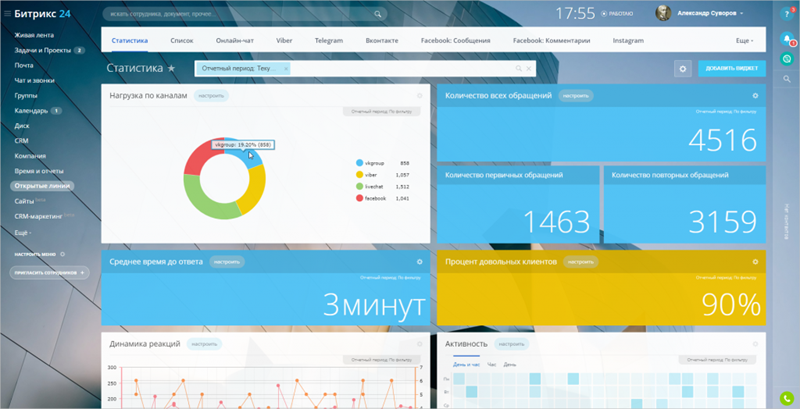Open the hamburger menu beside Битрикс 24 logo
Screen dimensions: 800x409
(7, 14)
